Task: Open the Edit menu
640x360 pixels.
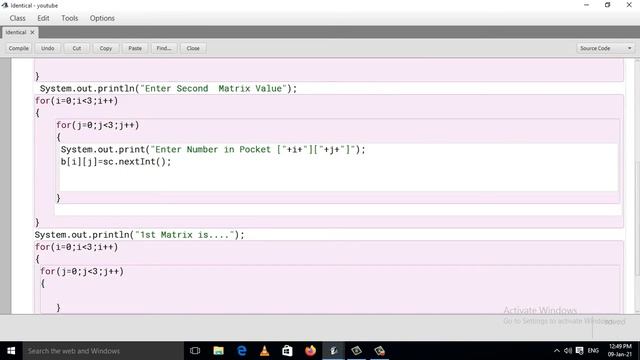Action: tap(43, 18)
